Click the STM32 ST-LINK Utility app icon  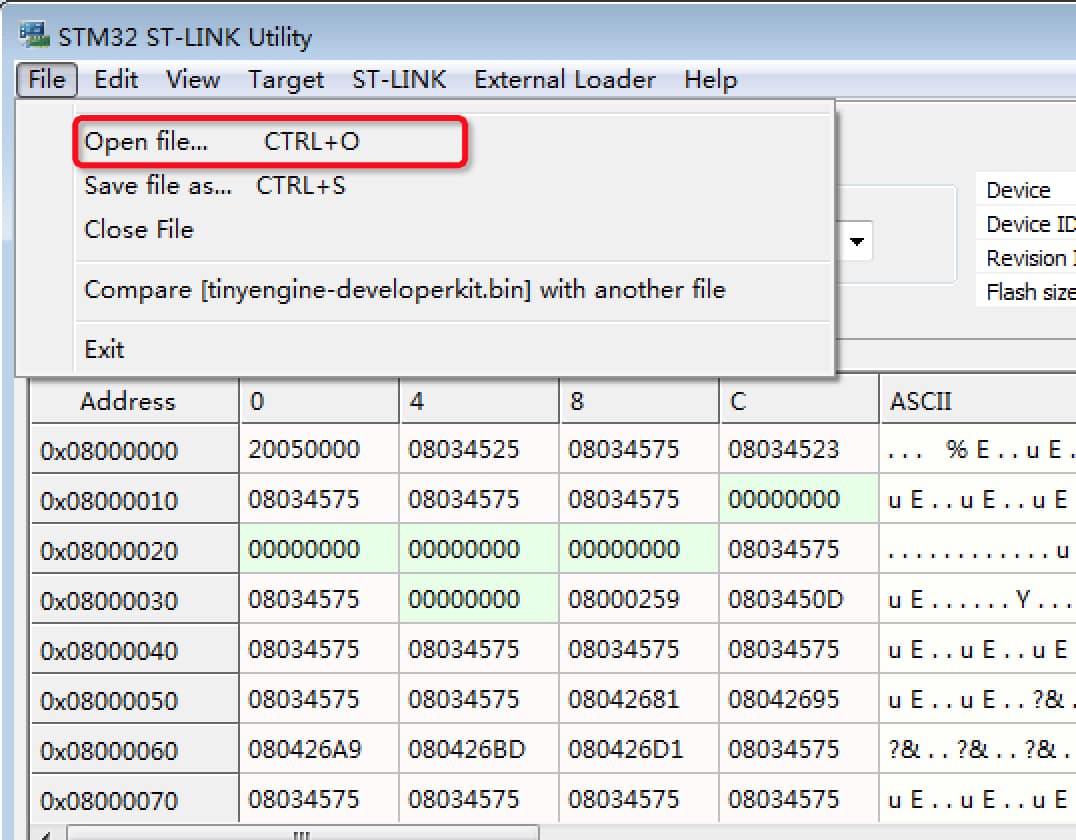(x=34, y=35)
